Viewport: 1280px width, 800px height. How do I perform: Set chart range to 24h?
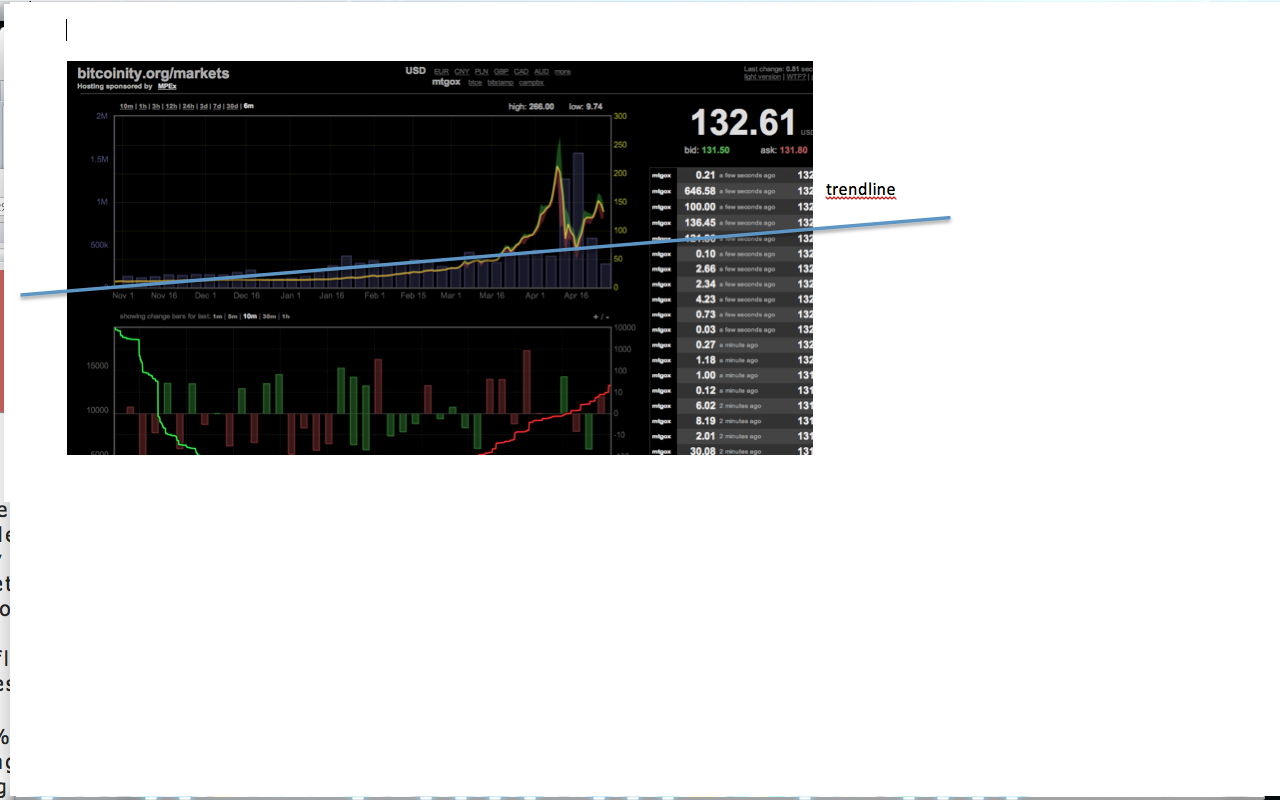[188, 106]
